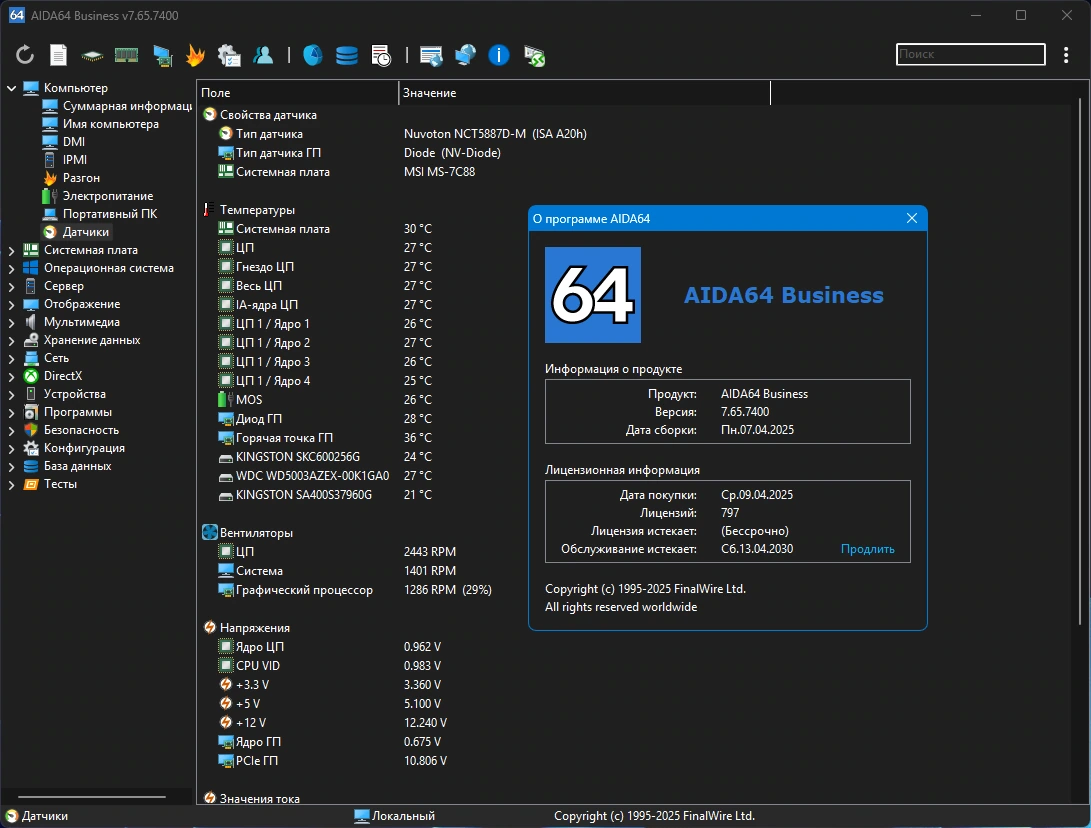Click the search field labeled Поиск

coord(971,54)
